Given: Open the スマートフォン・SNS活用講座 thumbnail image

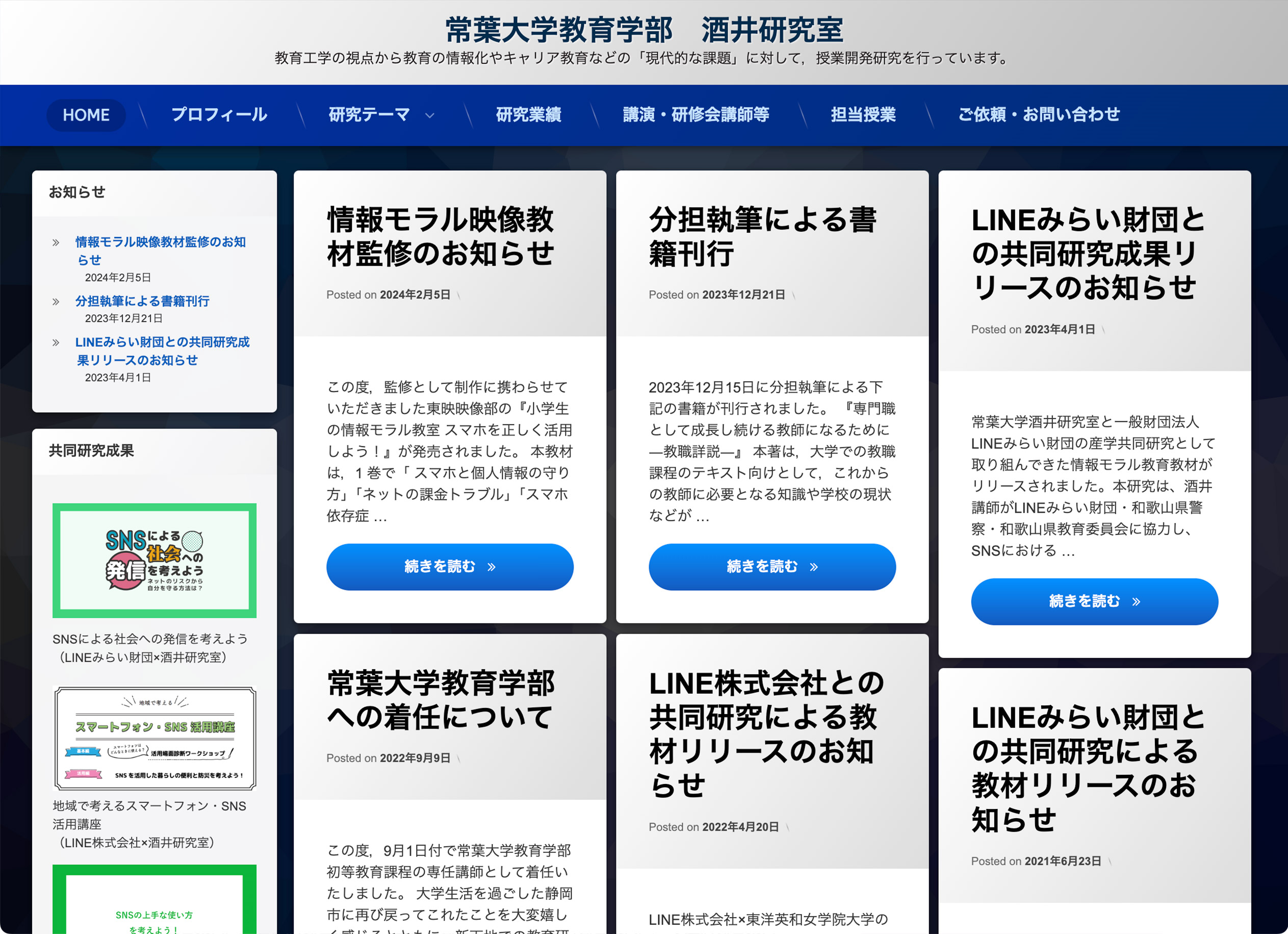Looking at the screenshot, I should coord(154,738).
